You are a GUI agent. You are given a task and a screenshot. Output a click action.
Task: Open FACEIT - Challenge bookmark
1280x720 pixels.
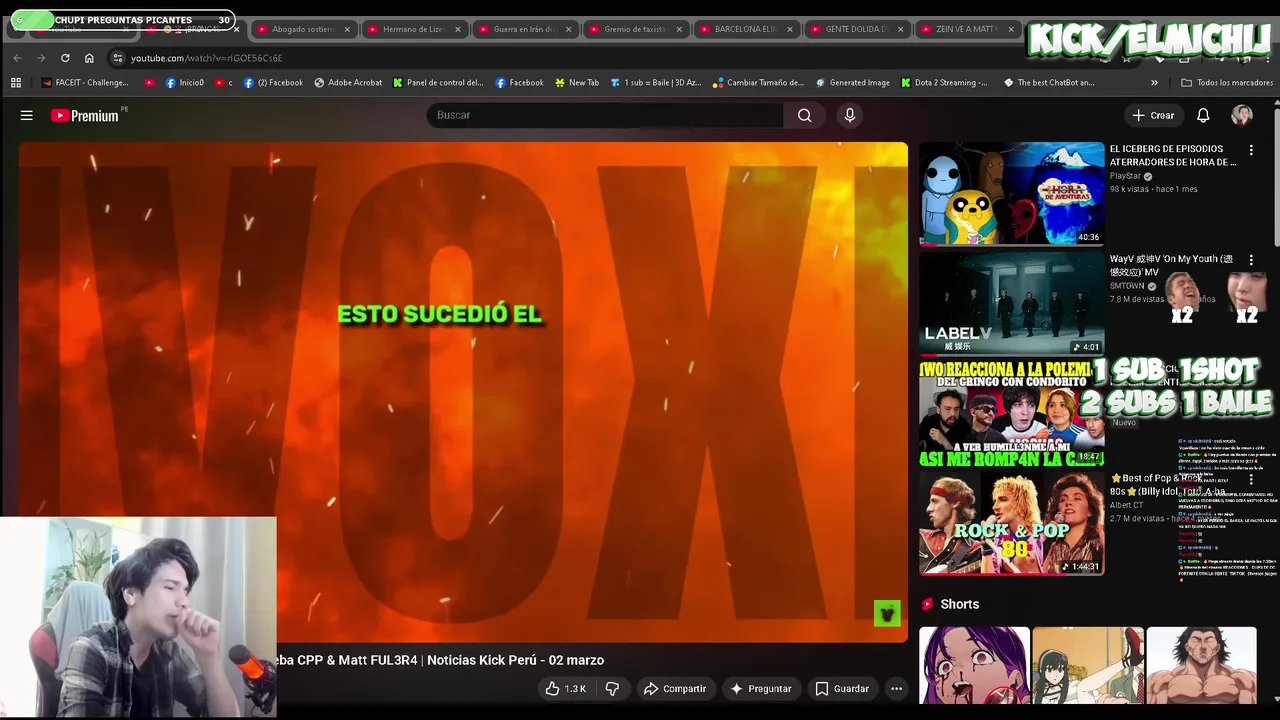coord(85,83)
